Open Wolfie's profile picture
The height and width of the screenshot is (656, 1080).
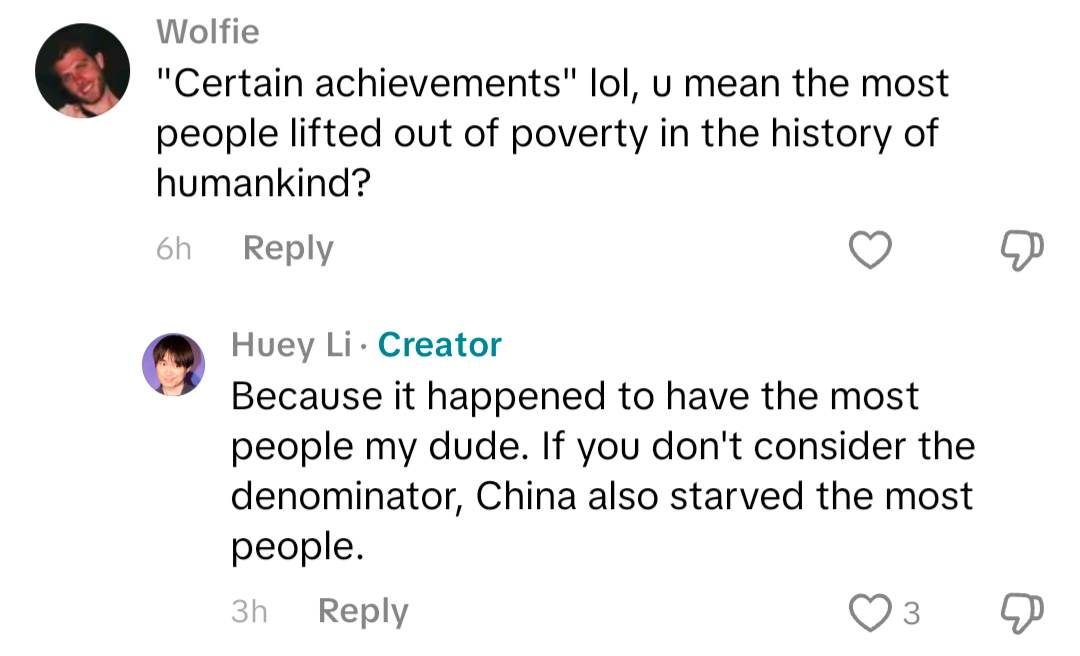click(82, 71)
